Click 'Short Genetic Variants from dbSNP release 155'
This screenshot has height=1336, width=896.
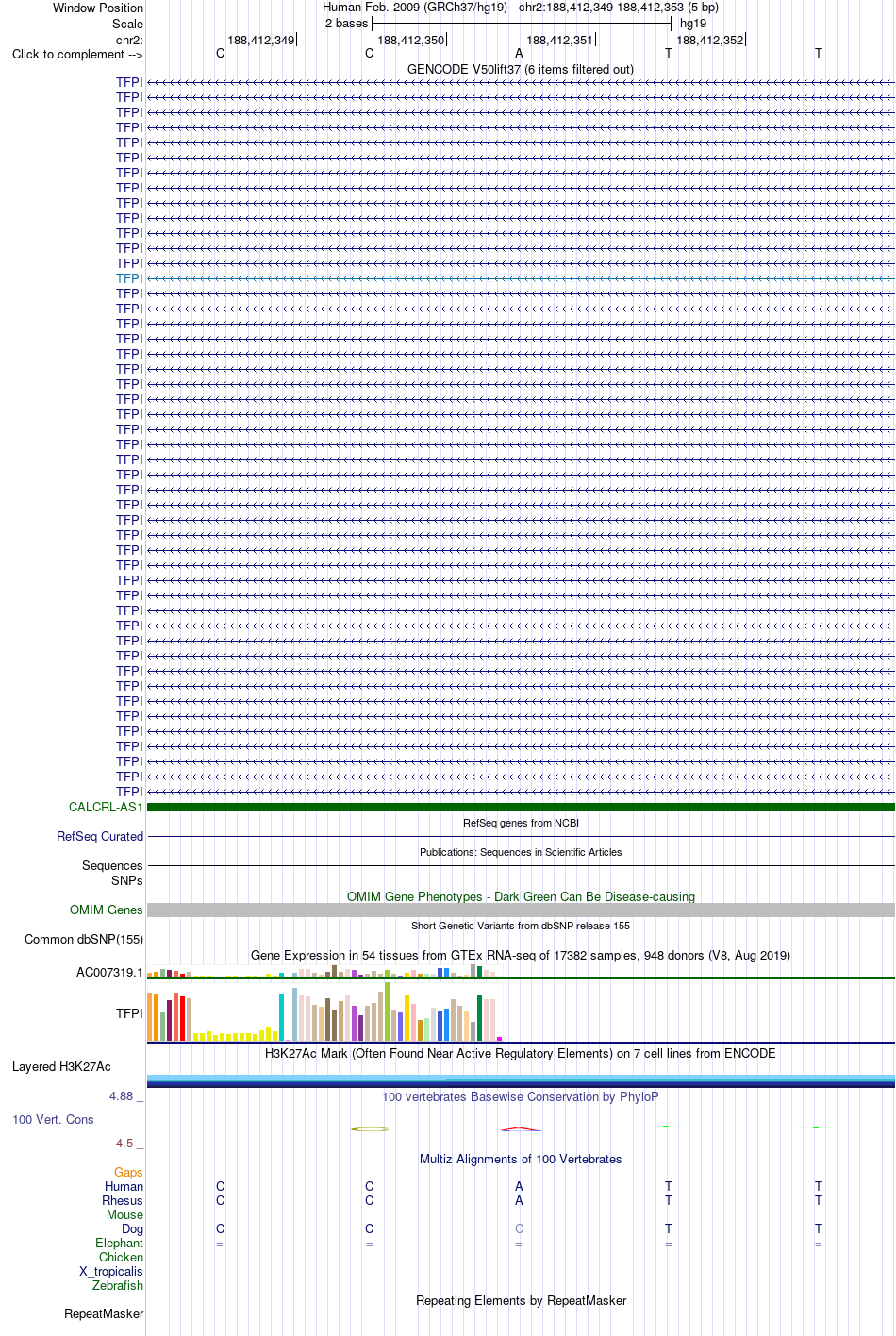coord(521,926)
